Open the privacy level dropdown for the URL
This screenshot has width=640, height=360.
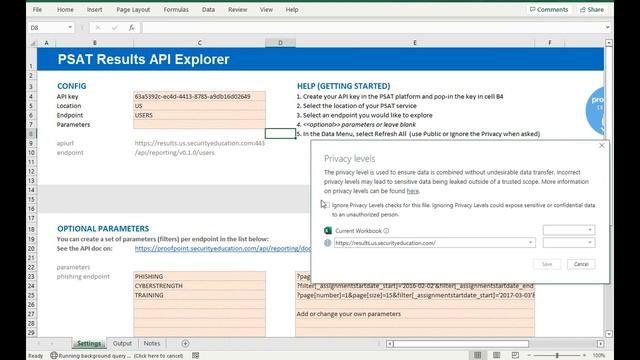click(x=569, y=242)
